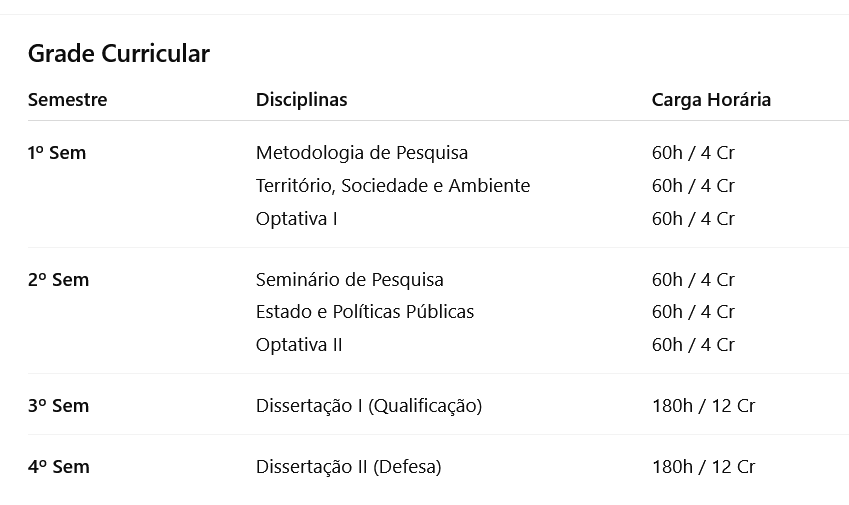Viewport: 849px width, 505px height.
Task: Select the 1º Sem row label
Action: pos(57,153)
